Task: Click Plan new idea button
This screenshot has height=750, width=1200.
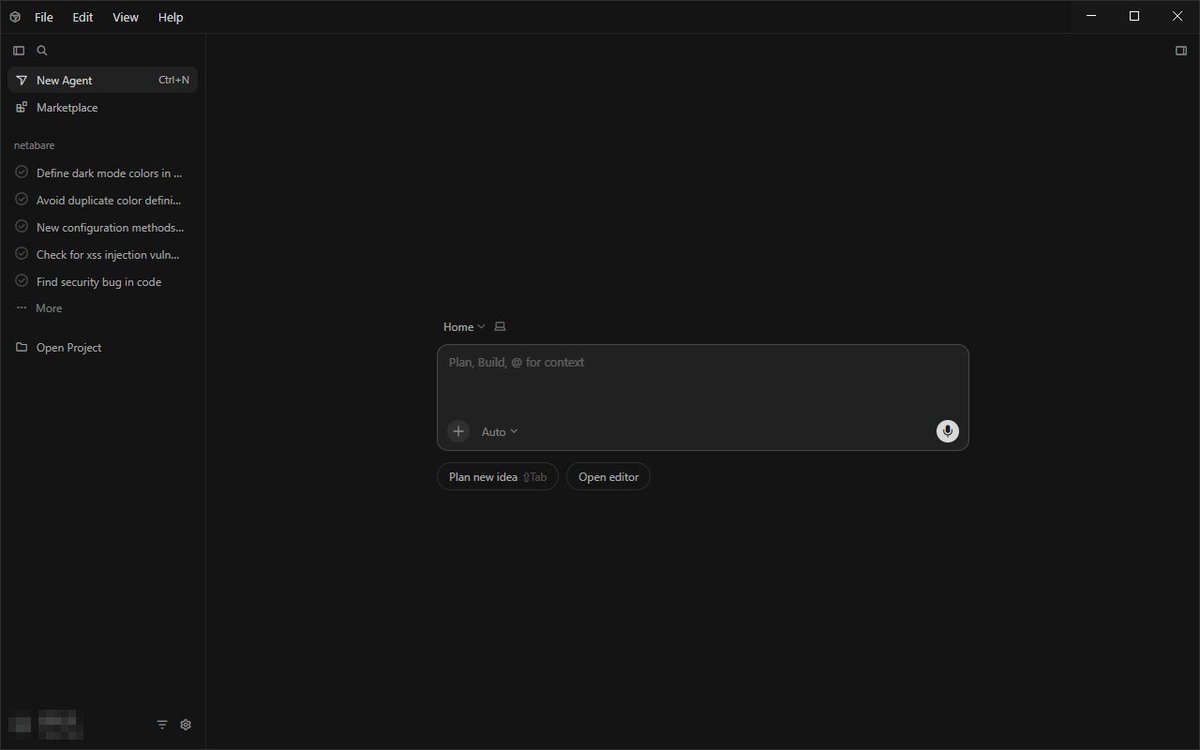Action: (498, 477)
